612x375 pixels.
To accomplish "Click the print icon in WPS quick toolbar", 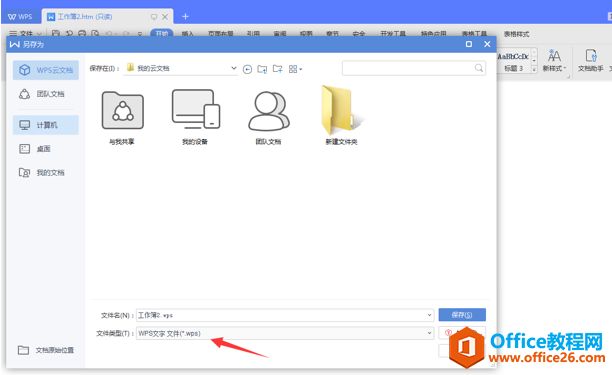I will (x=82, y=34).
